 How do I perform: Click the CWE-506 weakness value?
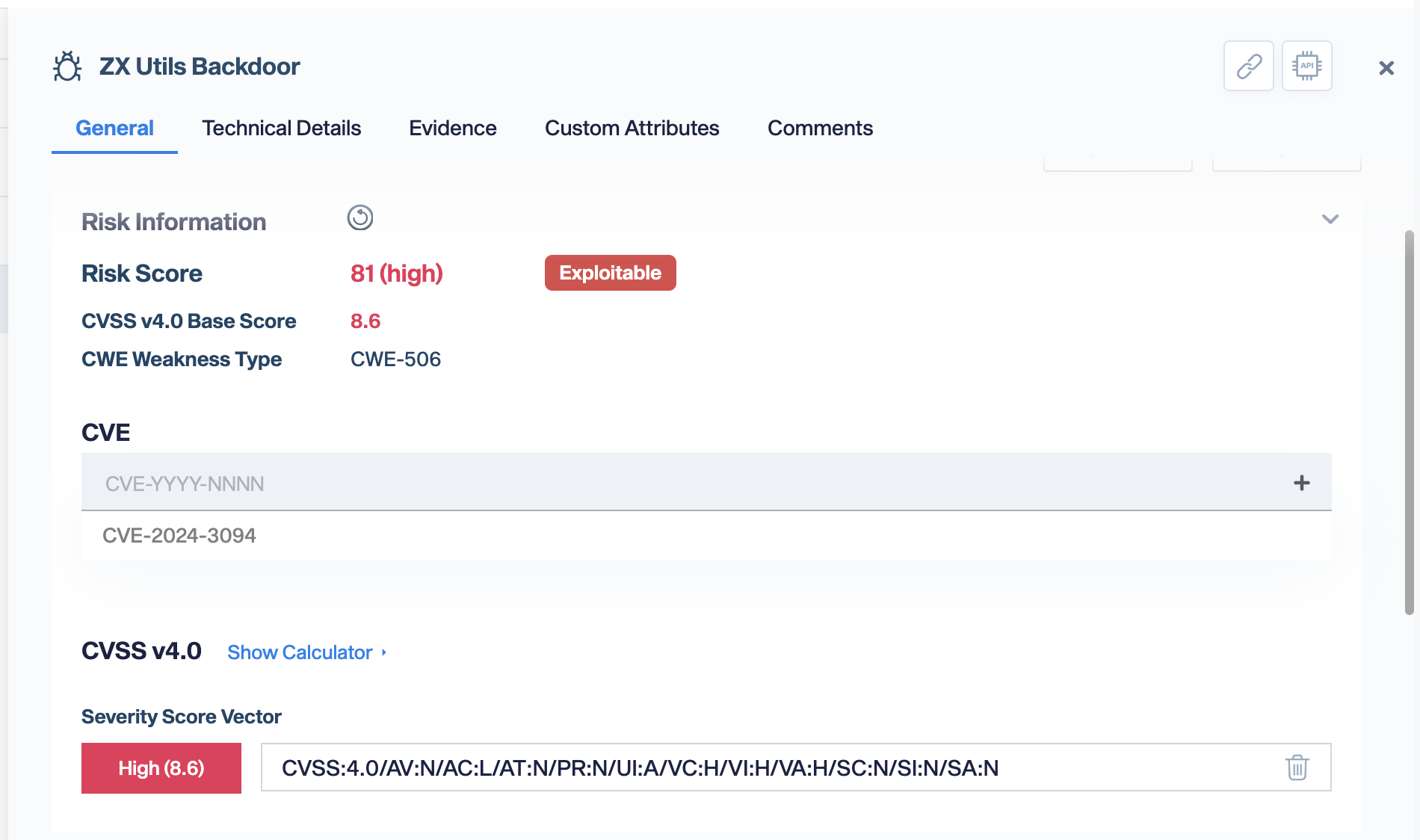[x=396, y=359]
